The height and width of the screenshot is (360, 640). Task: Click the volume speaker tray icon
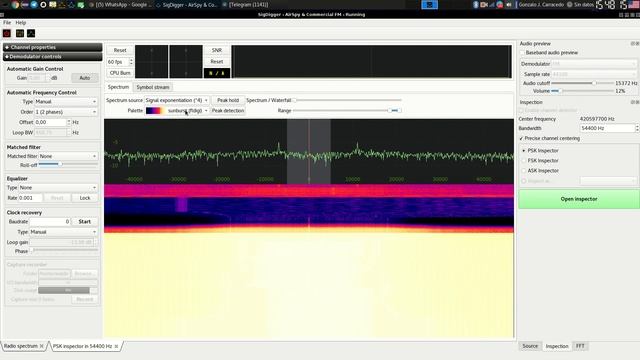click(x=509, y=5)
